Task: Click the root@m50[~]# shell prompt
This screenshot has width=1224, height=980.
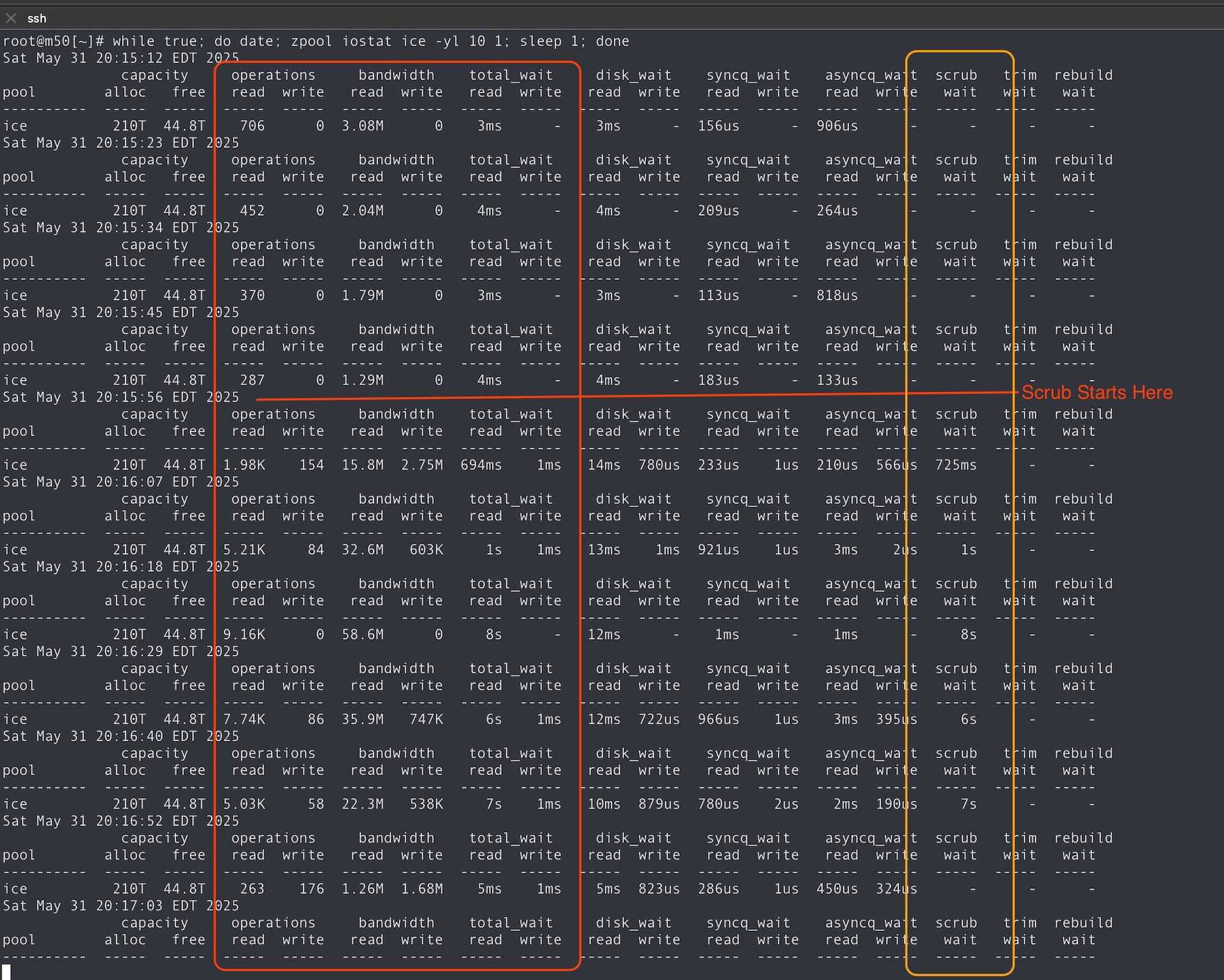Action: (53, 41)
